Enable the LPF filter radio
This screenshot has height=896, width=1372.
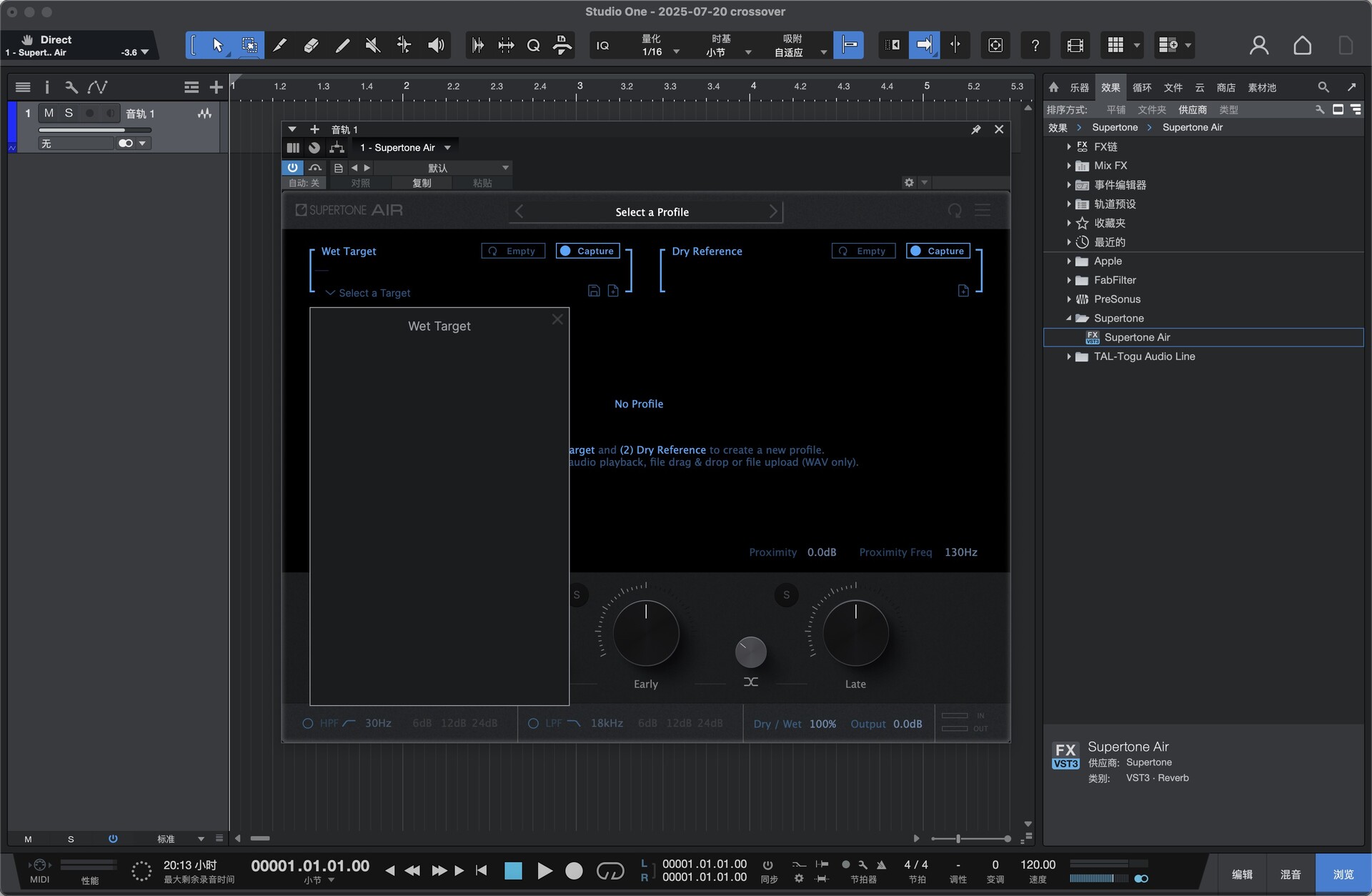tap(533, 724)
